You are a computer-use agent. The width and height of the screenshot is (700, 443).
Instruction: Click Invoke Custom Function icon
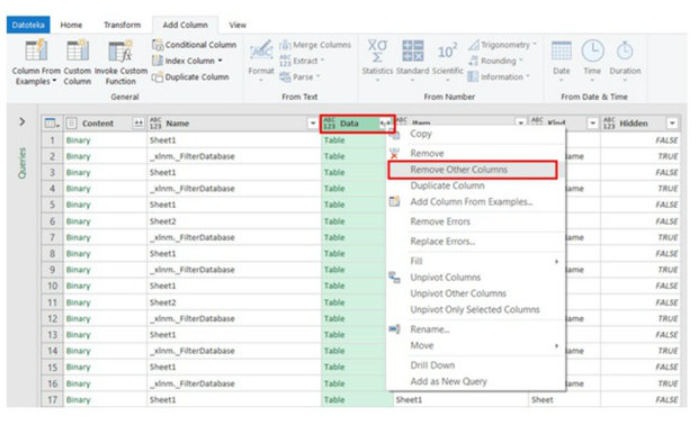click(x=121, y=50)
